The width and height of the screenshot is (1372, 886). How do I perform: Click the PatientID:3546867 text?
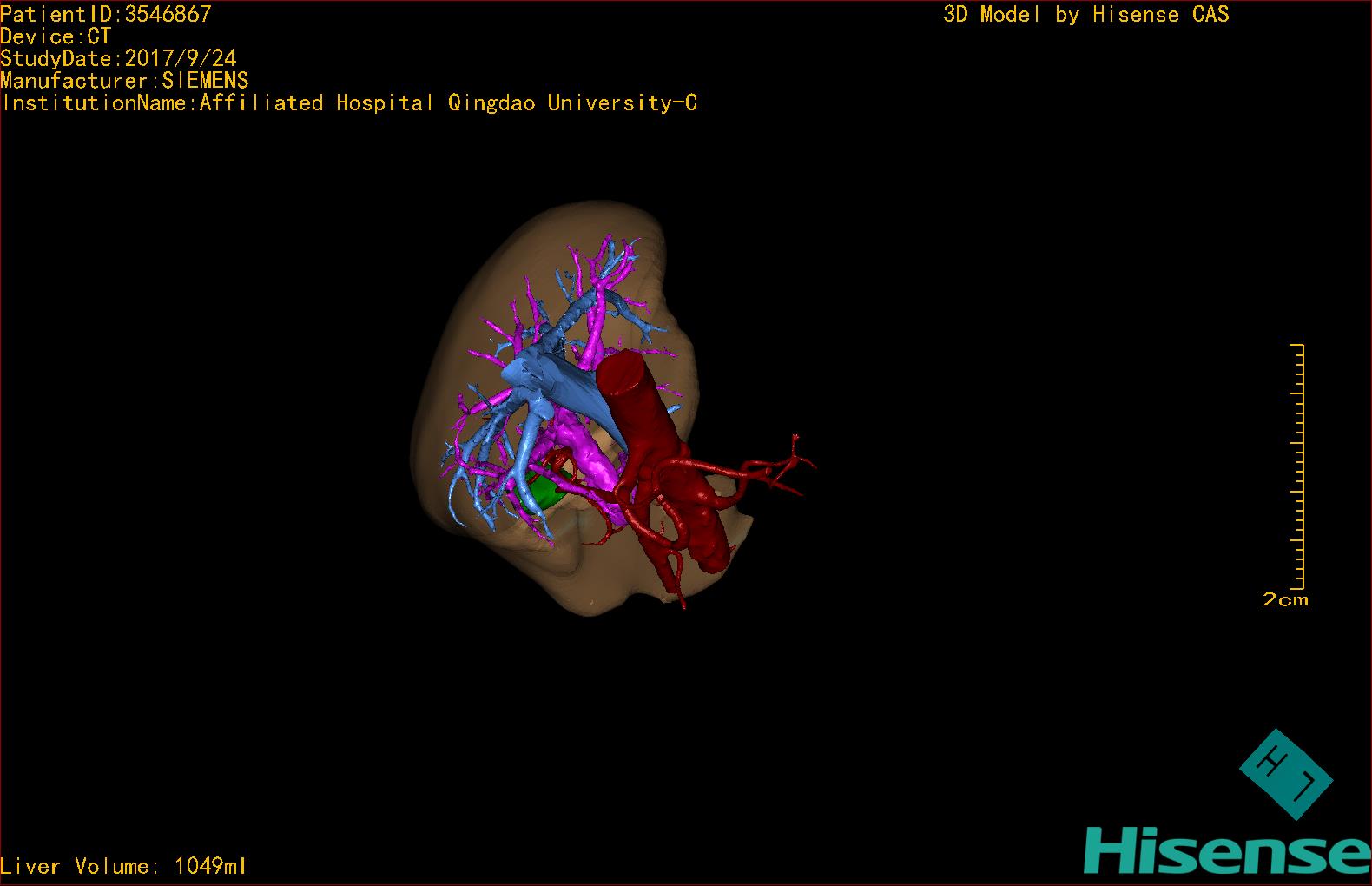click(106, 14)
